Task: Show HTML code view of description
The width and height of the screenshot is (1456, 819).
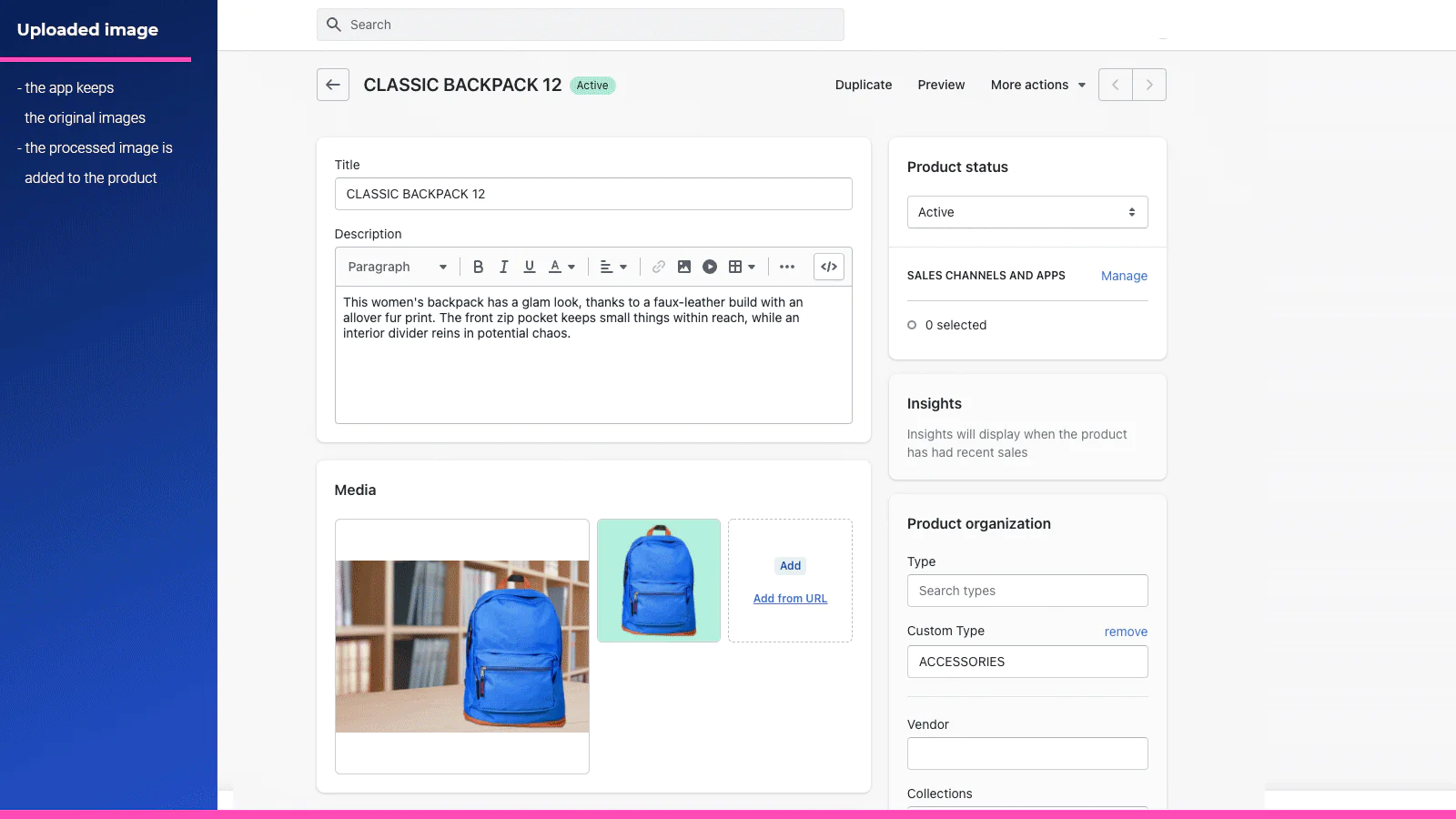Action: [829, 267]
